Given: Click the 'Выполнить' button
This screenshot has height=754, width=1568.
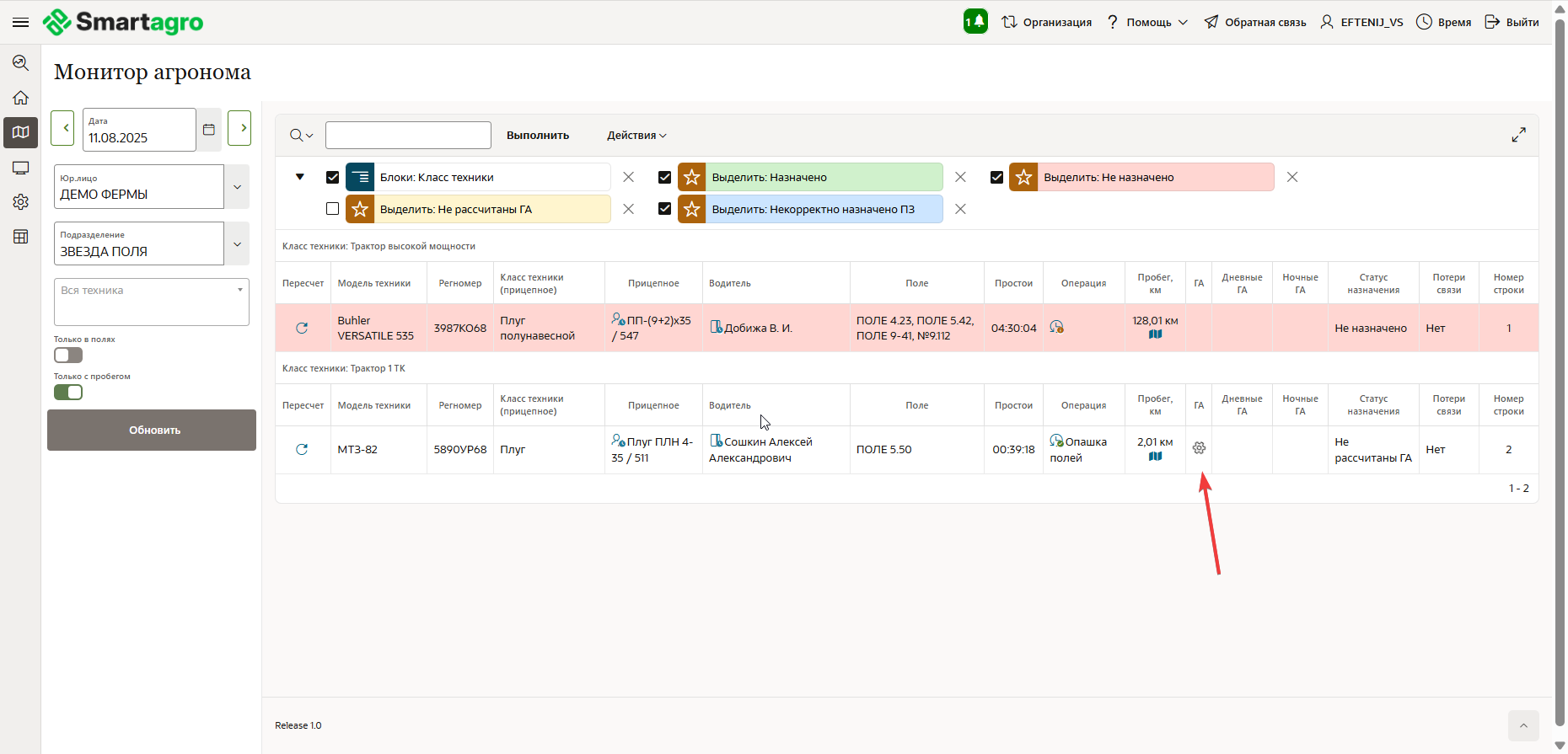Looking at the screenshot, I should (x=538, y=136).
